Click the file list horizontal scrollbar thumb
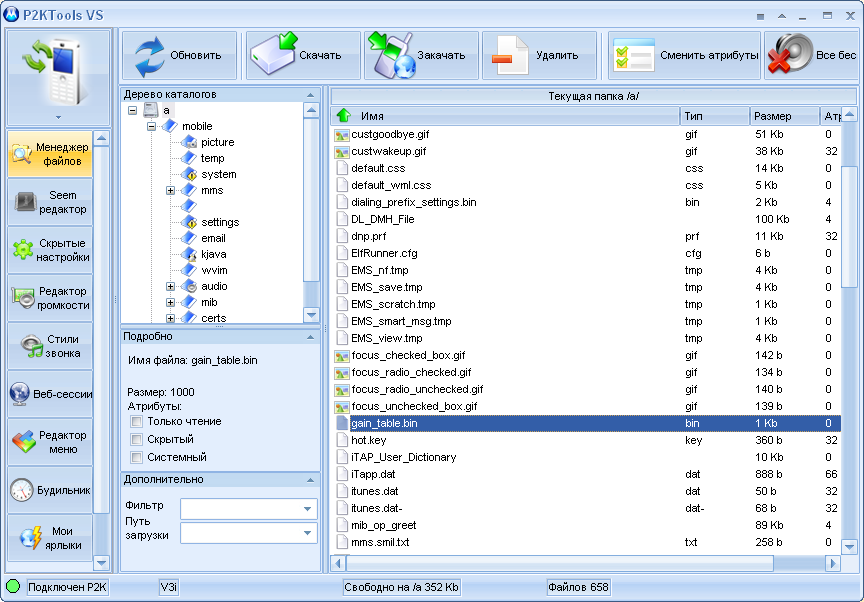864x602 pixels. (559, 563)
